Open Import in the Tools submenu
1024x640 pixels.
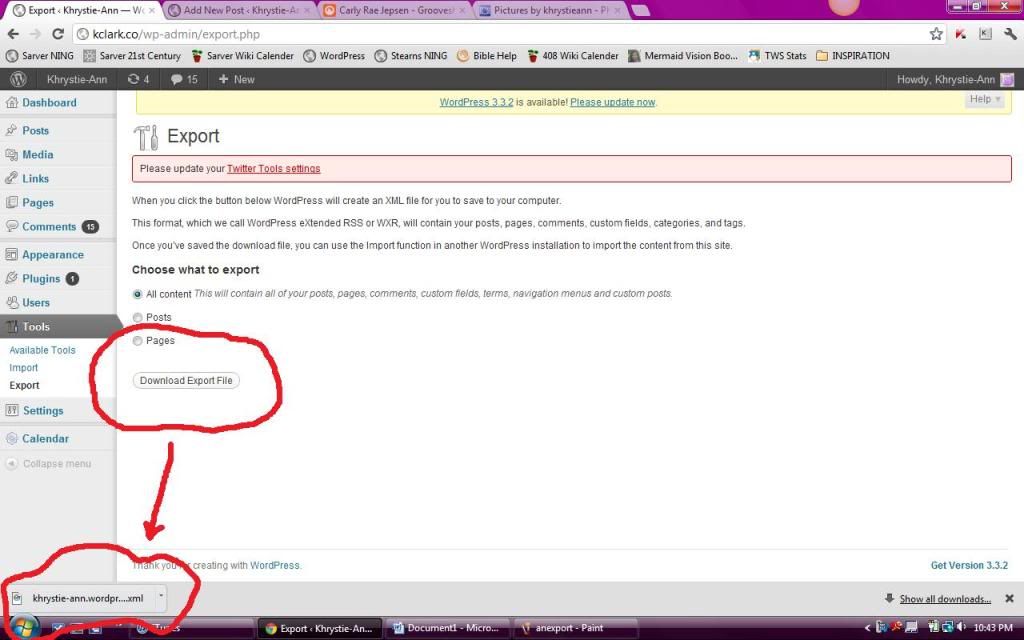24,368
